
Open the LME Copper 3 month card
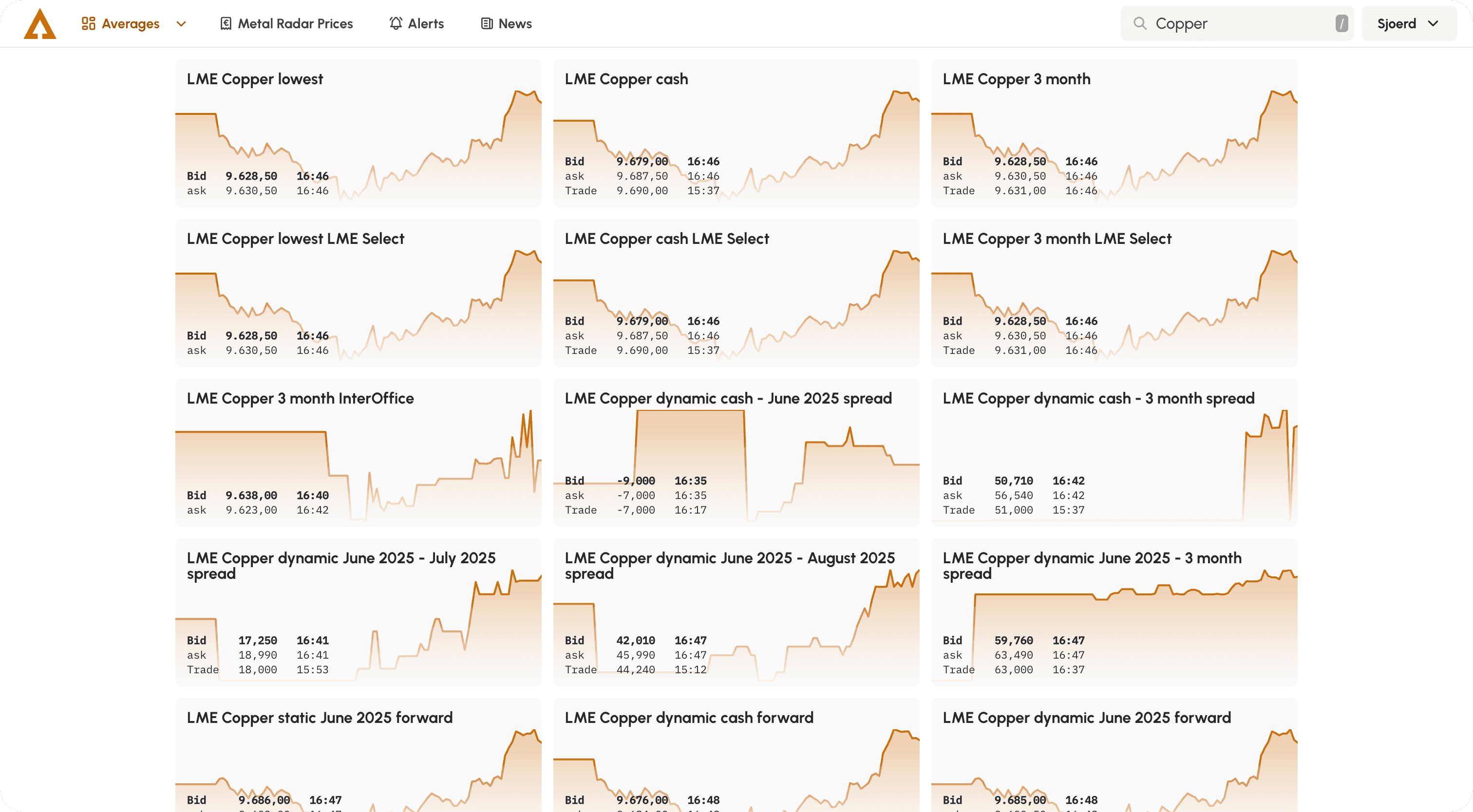(x=1114, y=133)
